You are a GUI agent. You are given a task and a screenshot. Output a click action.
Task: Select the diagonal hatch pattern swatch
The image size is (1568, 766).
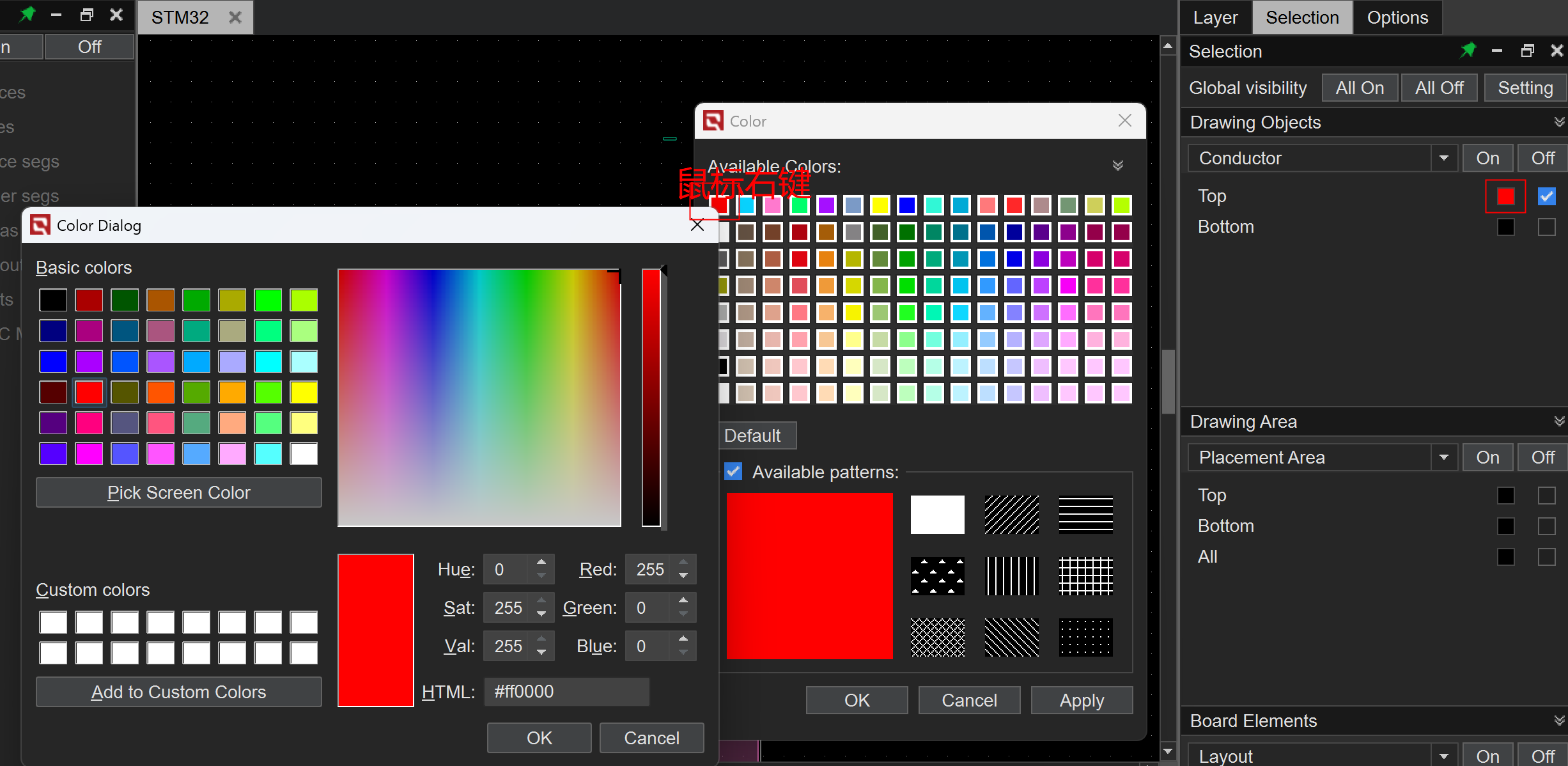1011,515
